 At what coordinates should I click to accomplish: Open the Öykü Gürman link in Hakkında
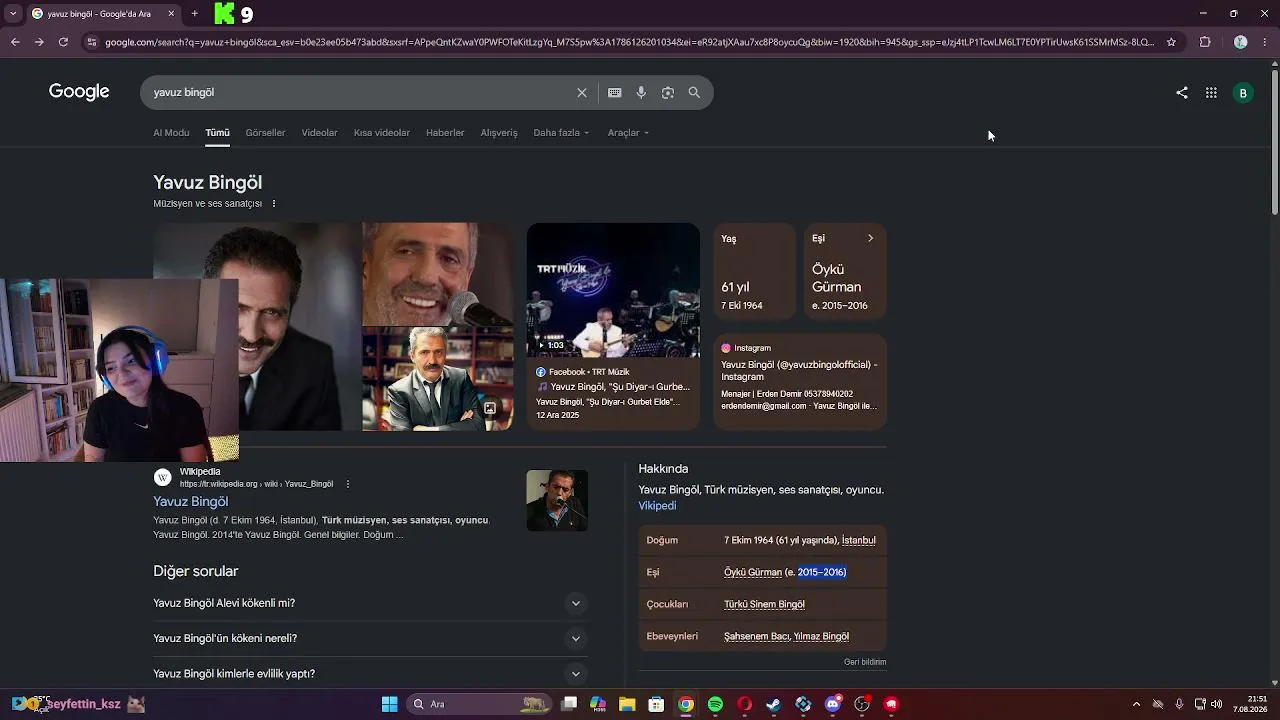pyautogui.click(x=753, y=572)
